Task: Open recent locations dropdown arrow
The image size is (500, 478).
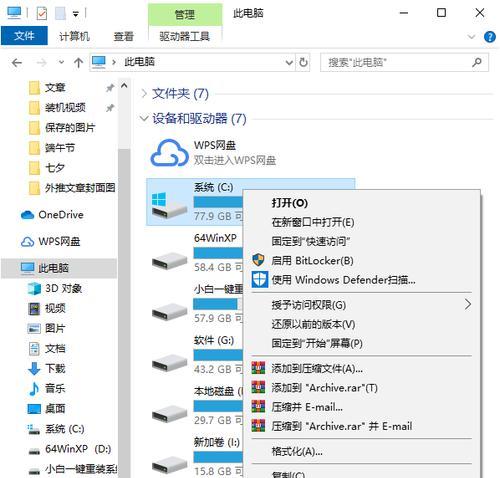Action: (61, 62)
